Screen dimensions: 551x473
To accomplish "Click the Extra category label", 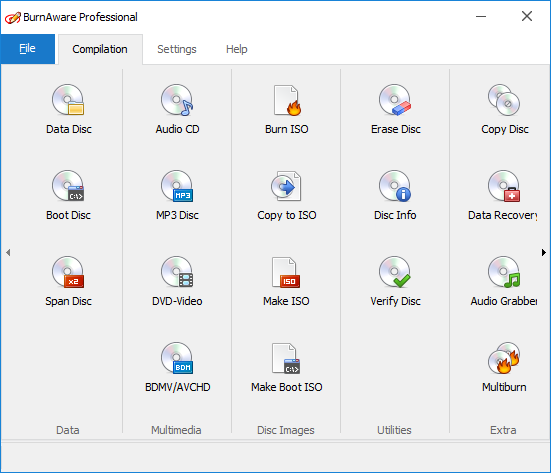I will [503, 430].
